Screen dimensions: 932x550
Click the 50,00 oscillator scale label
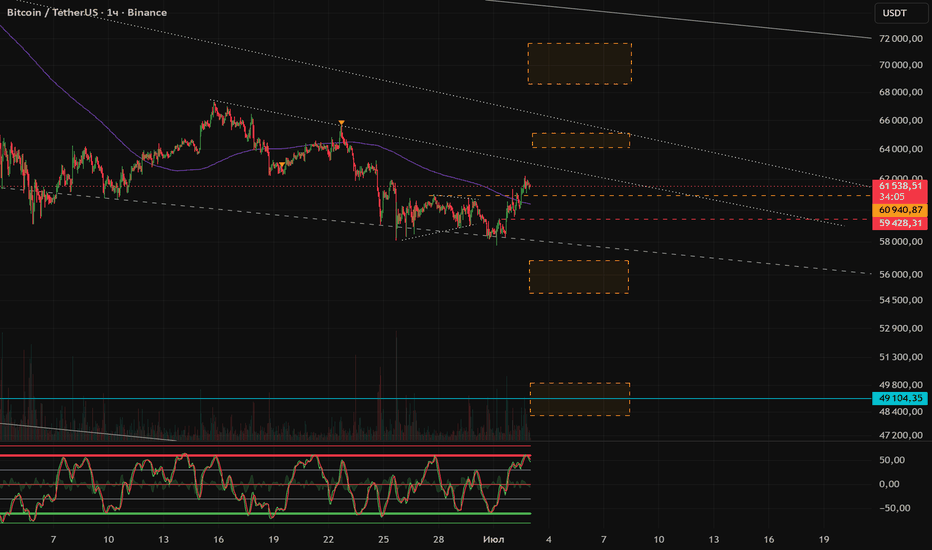click(x=892, y=460)
